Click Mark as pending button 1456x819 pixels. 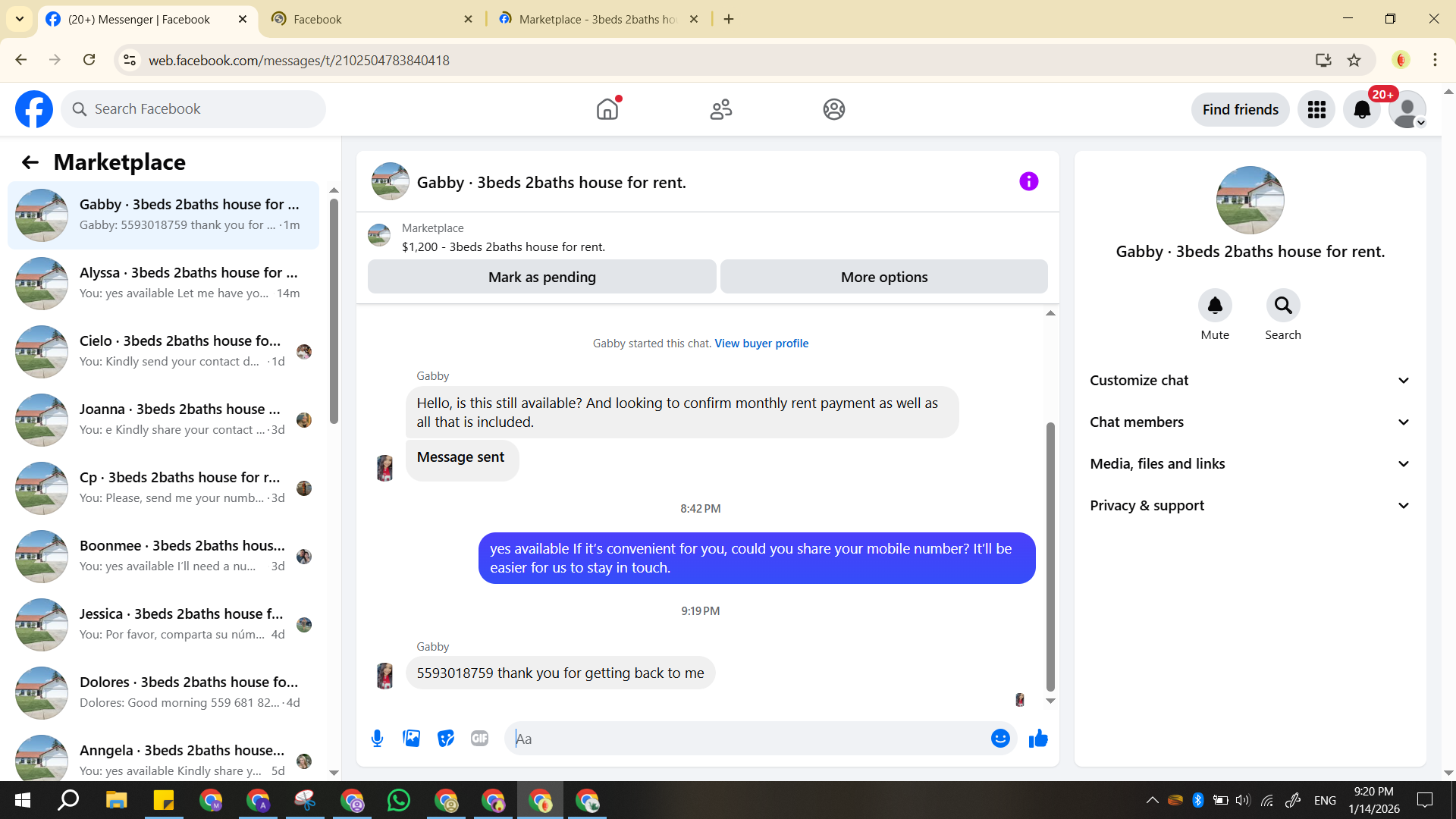541,277
